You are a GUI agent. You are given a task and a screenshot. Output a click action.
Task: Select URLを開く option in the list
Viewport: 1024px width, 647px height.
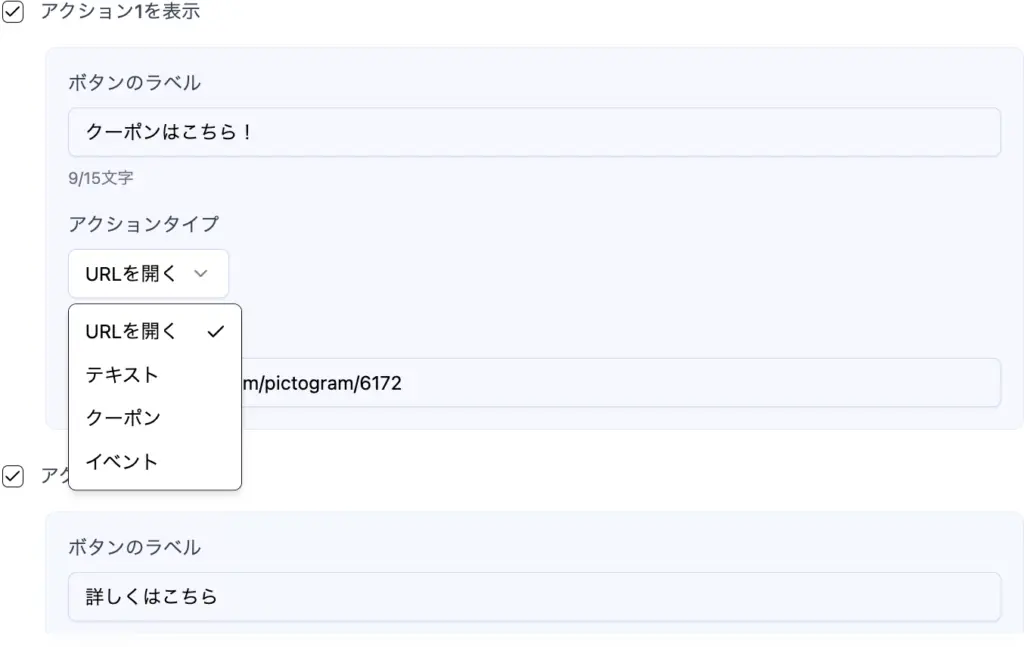coord(132,332)
